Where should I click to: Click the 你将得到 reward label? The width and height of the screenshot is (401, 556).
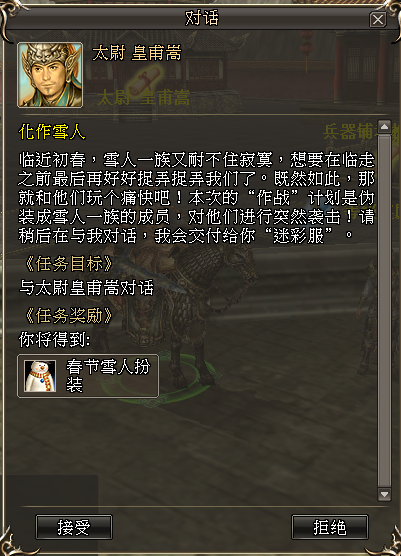pos(54,340)
